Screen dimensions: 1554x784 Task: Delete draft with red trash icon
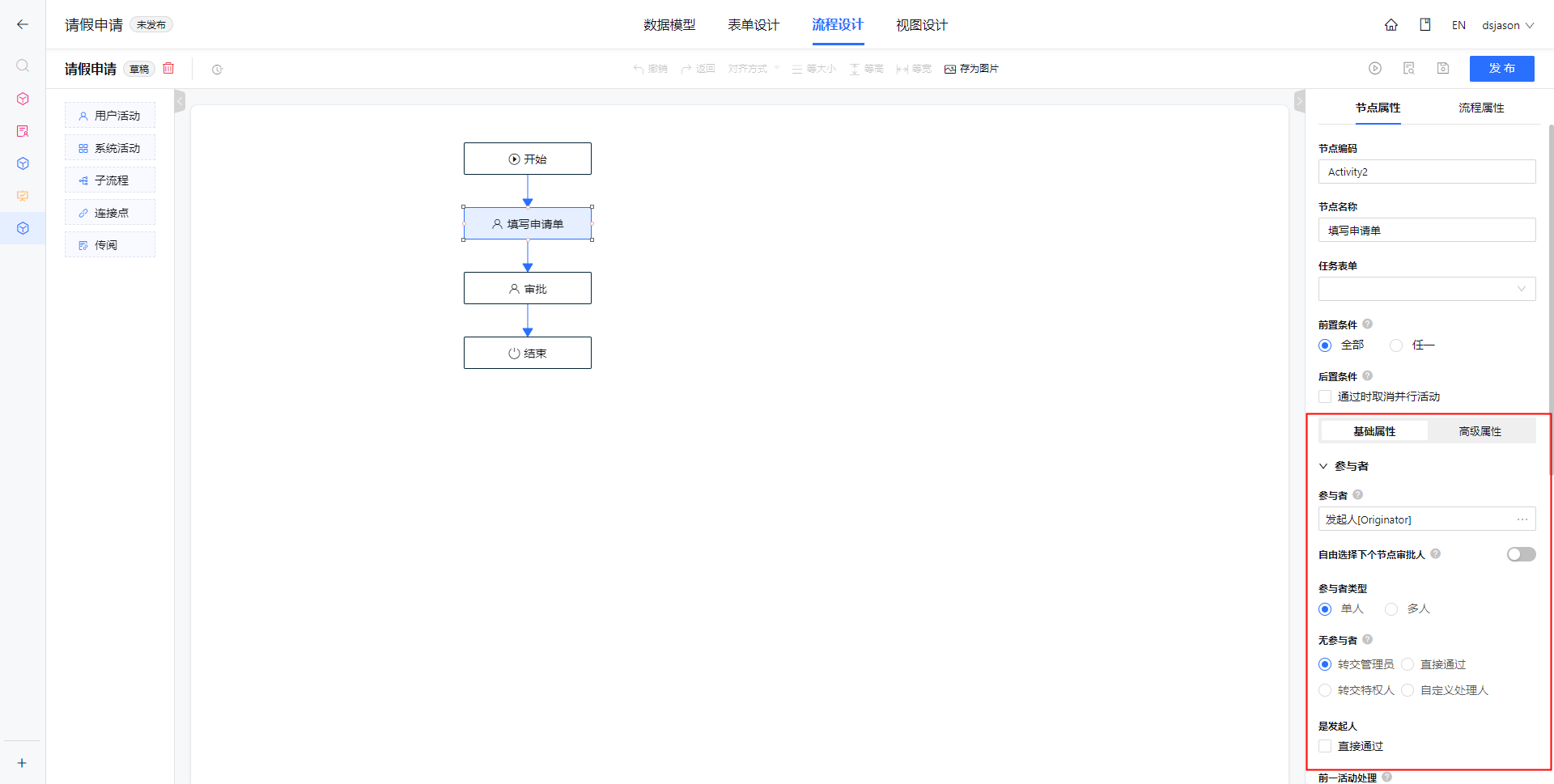click(168, 68)
